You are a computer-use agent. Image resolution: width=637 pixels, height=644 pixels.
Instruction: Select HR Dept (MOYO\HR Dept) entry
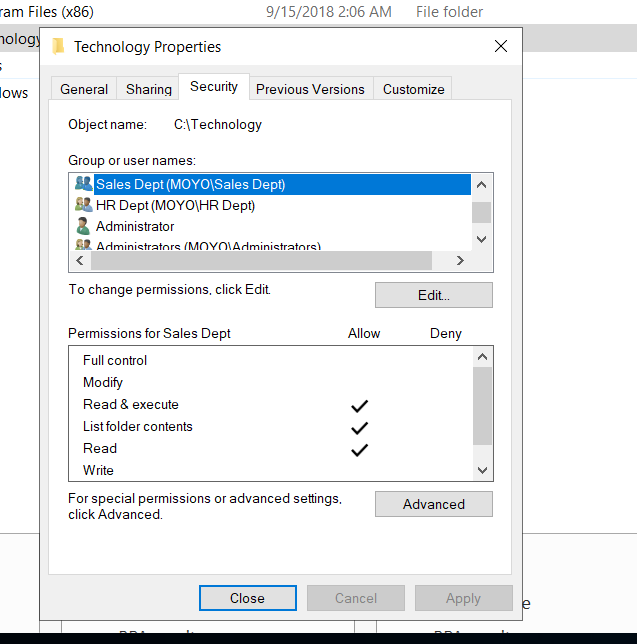tap(175, 205)
